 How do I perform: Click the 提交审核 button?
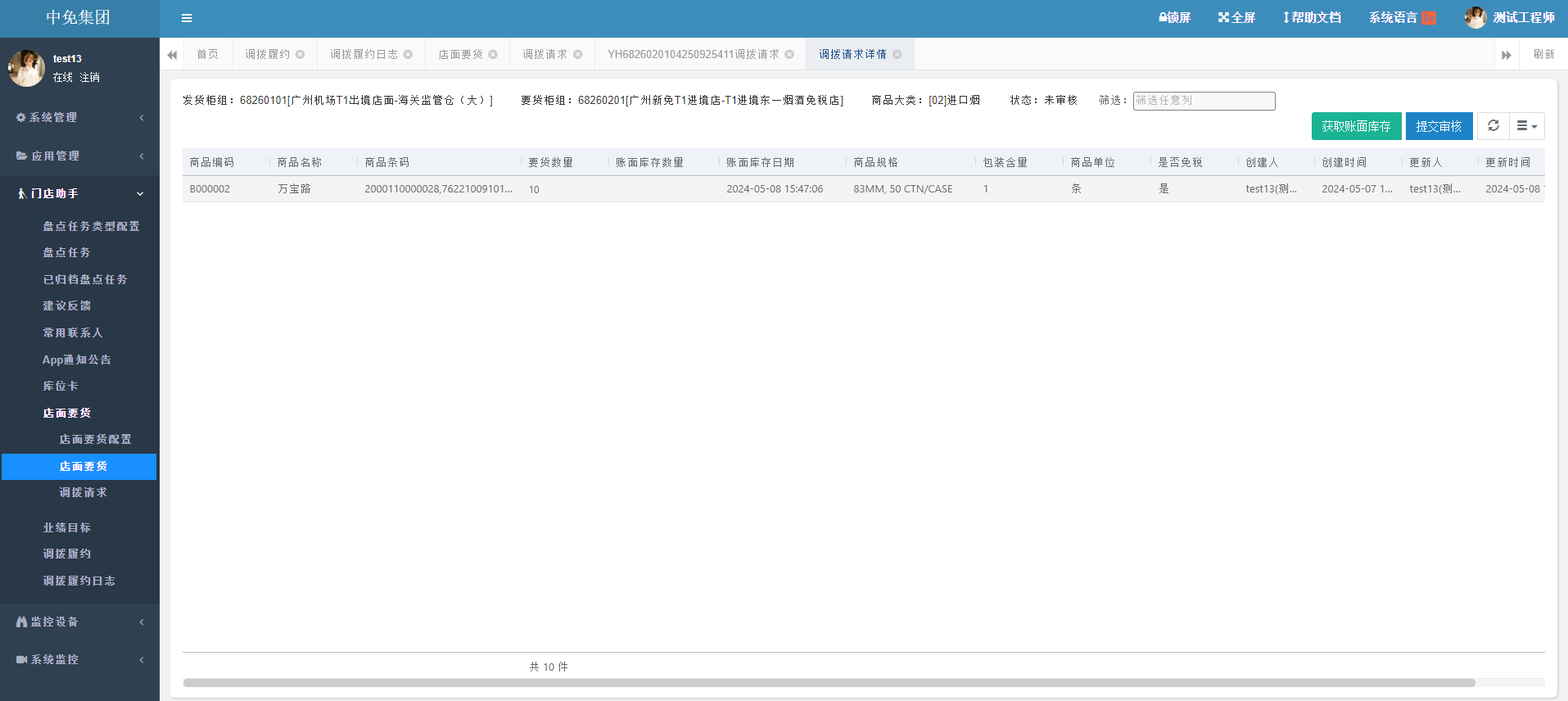point(1439,126)
